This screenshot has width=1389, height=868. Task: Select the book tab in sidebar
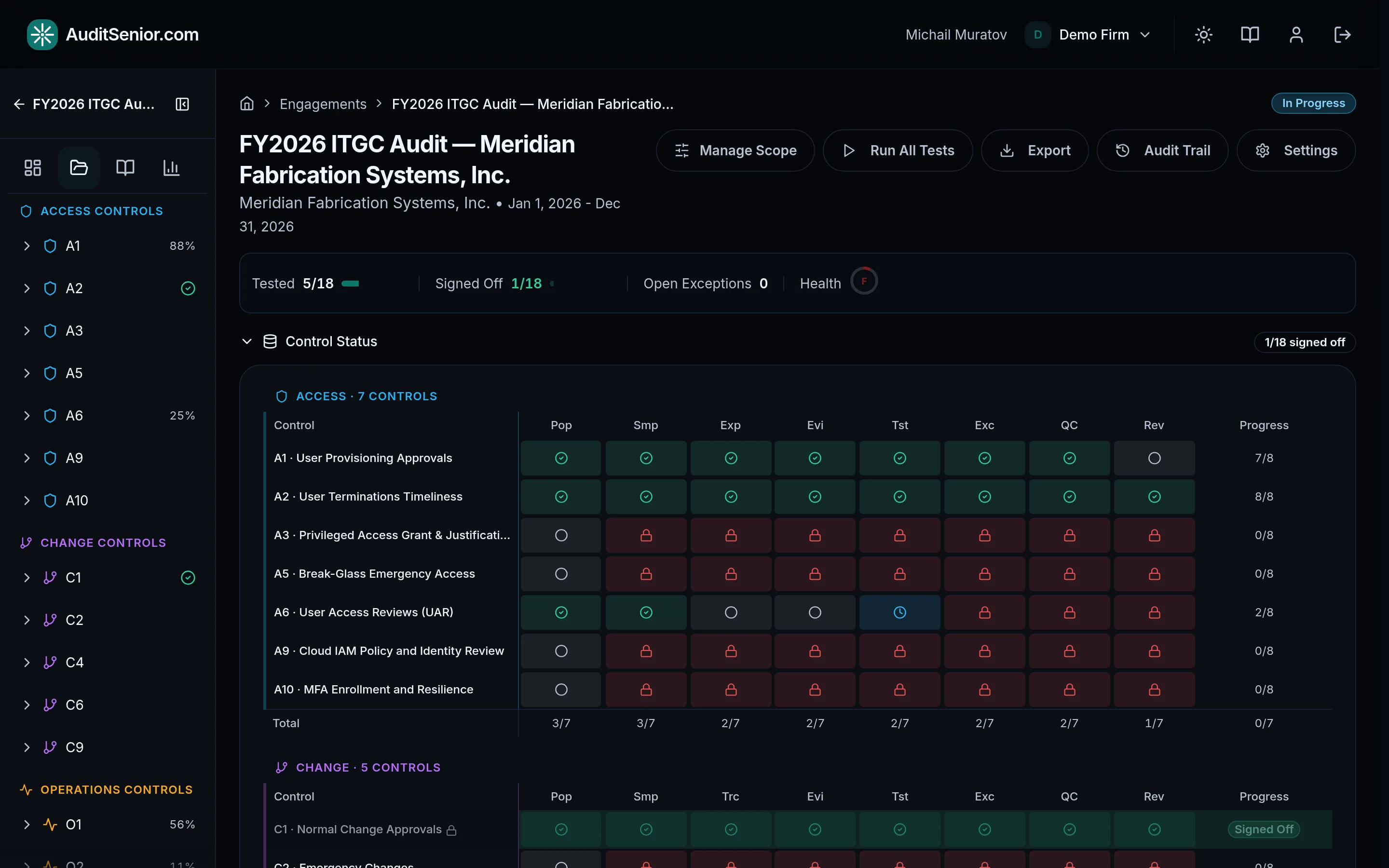click(125, 168)
